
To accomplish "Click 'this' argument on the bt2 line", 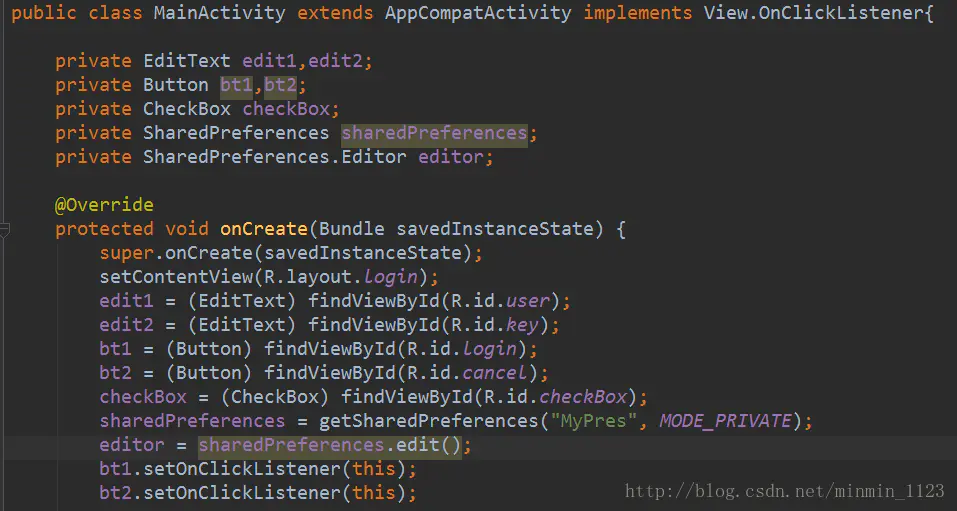I will coord(374,493).
